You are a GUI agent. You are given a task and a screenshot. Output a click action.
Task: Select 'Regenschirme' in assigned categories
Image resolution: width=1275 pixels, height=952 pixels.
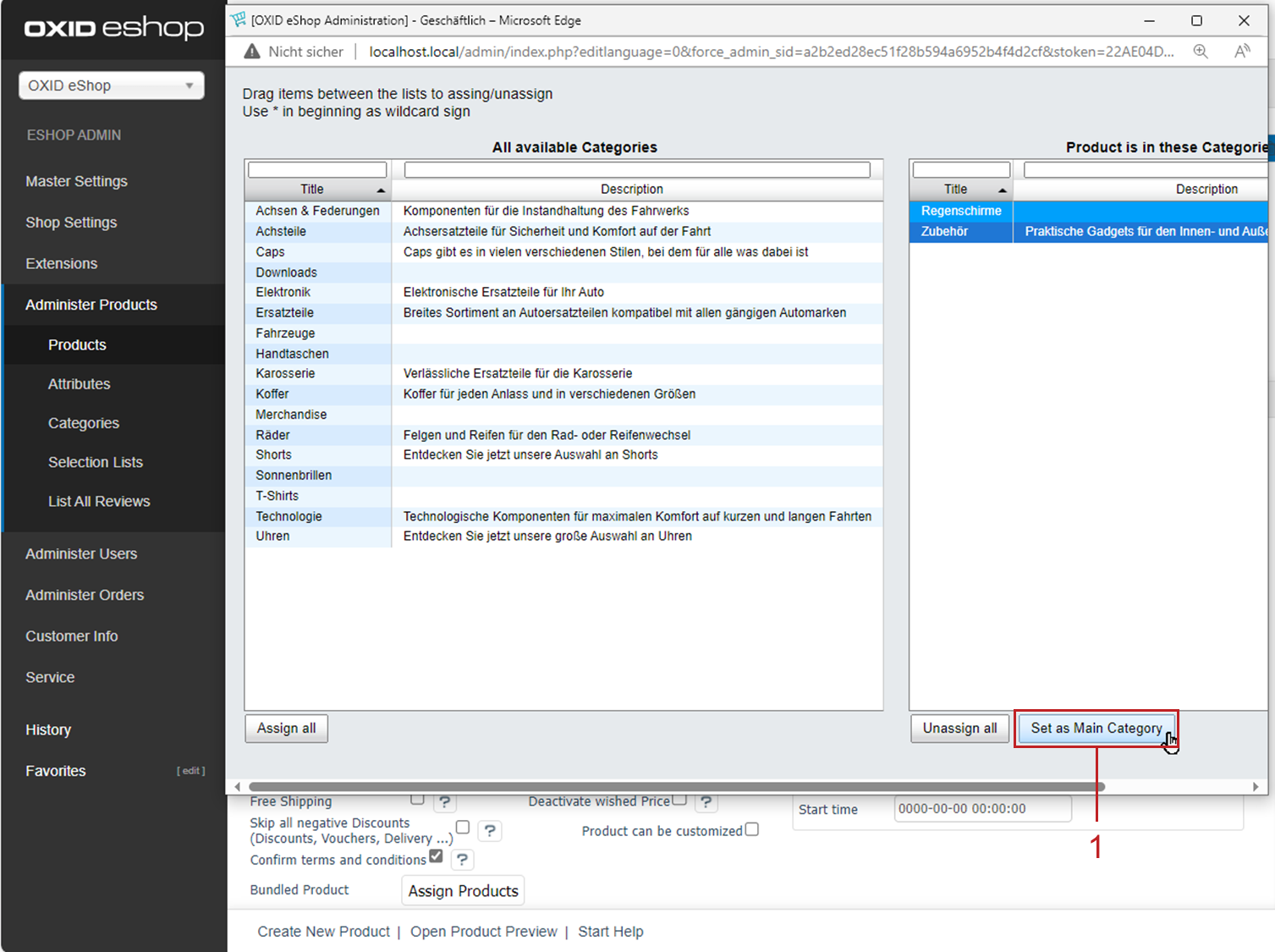[x=1089, y=211]
